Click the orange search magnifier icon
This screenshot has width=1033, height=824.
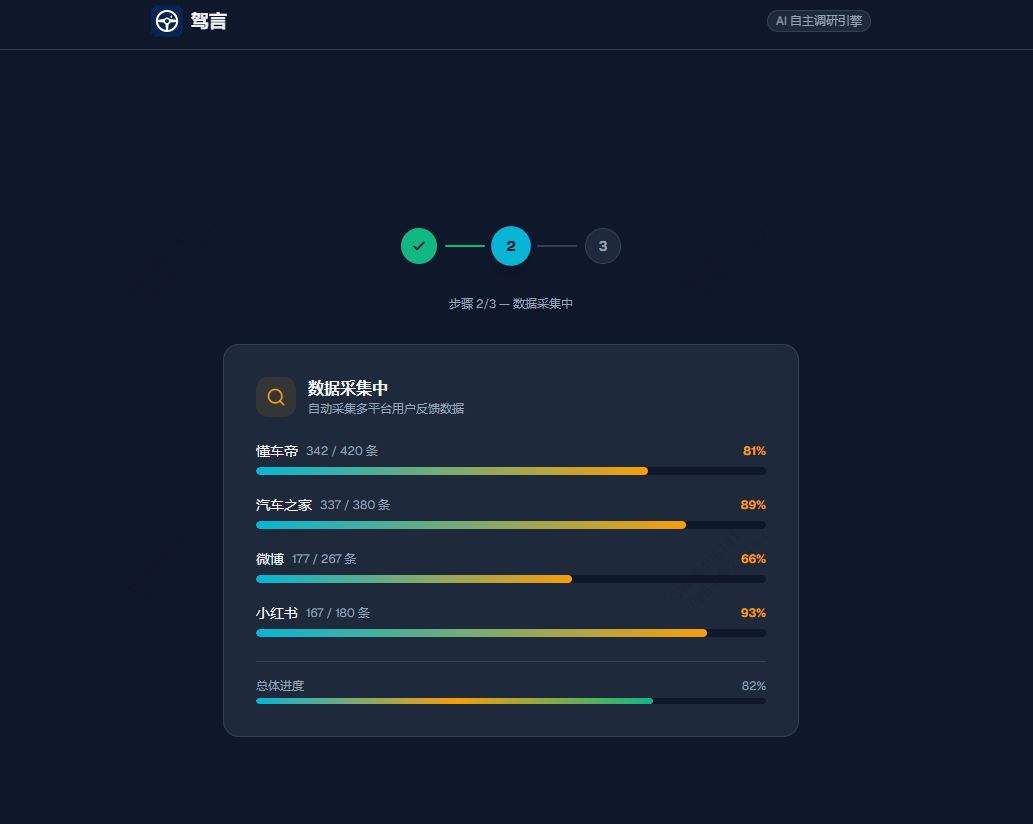[276, 397]
